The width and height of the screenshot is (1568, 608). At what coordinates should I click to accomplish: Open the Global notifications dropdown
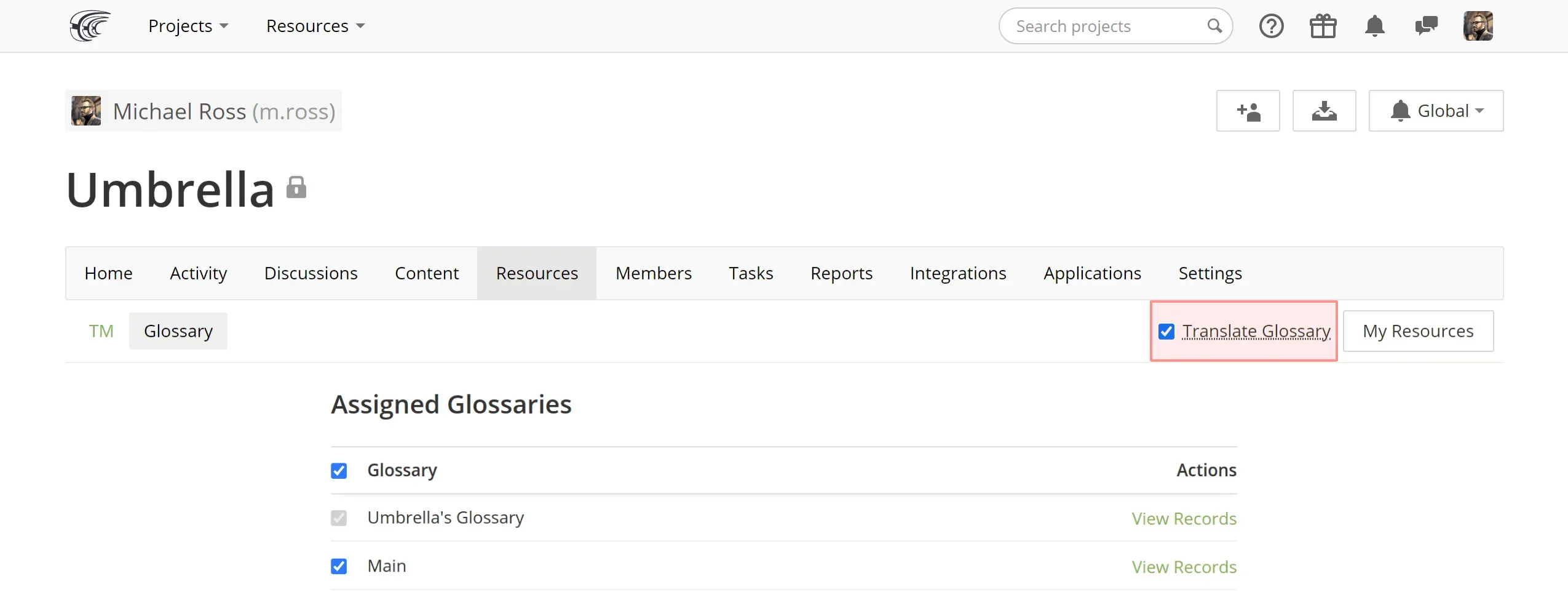point(1436,111)
